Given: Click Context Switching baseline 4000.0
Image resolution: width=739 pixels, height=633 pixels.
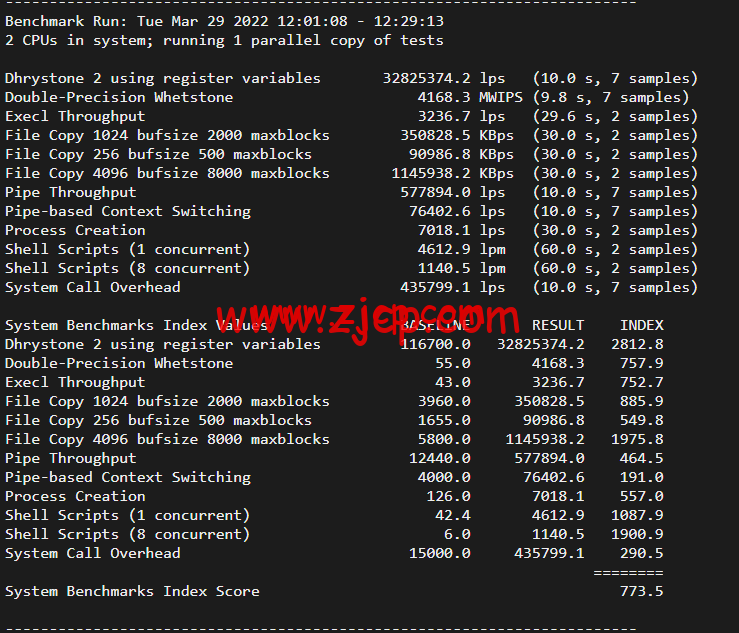Looking at the screenshot, I should coord(444,477).
